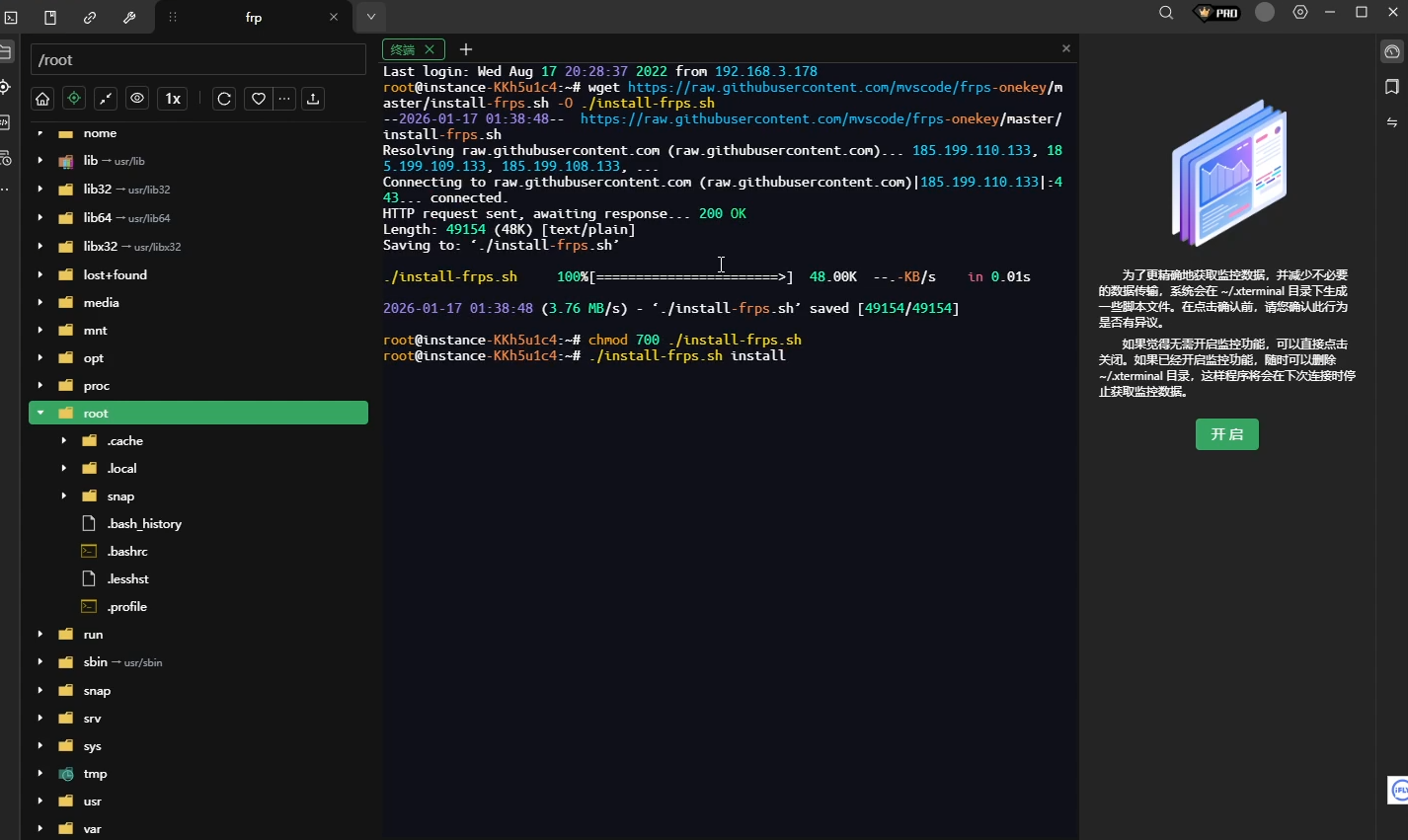Open the monitoring gauge icon in right sidebar

1391,51
